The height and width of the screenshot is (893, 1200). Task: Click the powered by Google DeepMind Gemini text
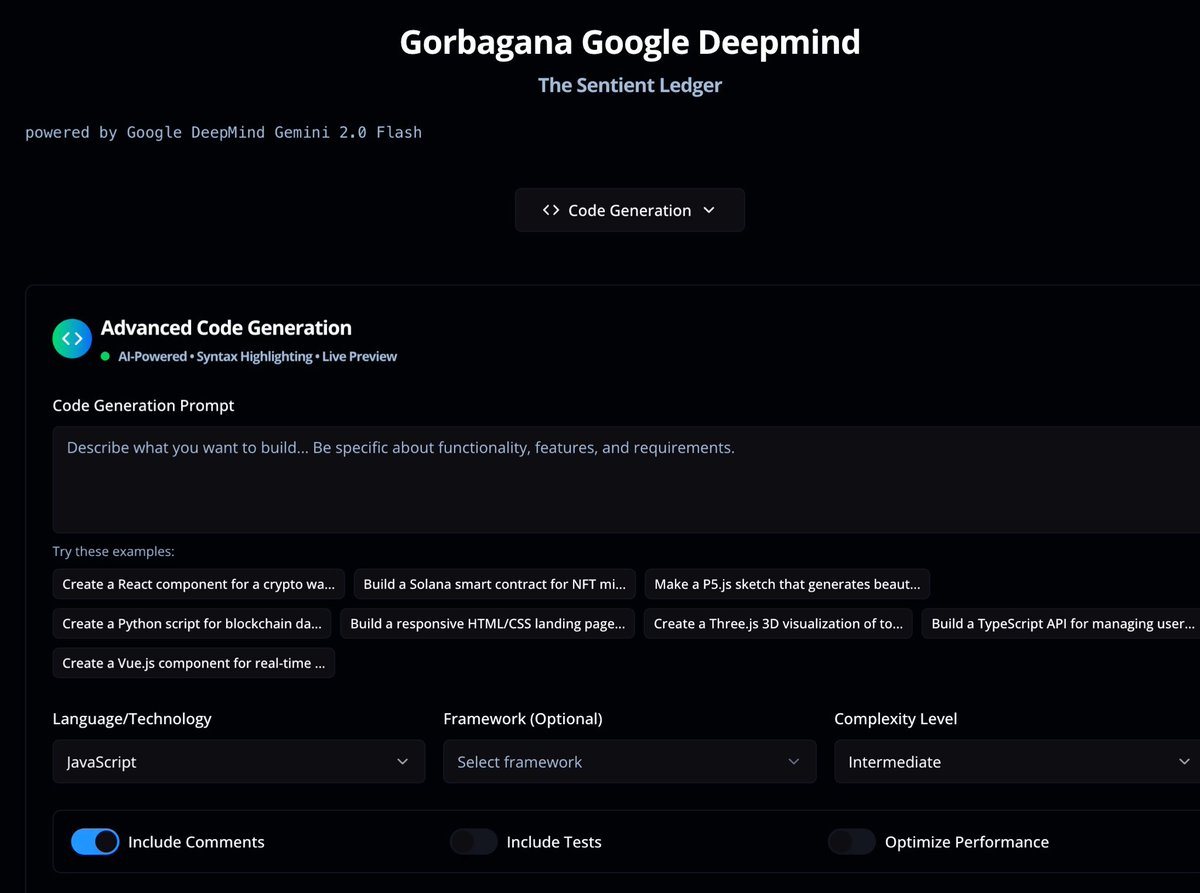(x=224, y=132)
